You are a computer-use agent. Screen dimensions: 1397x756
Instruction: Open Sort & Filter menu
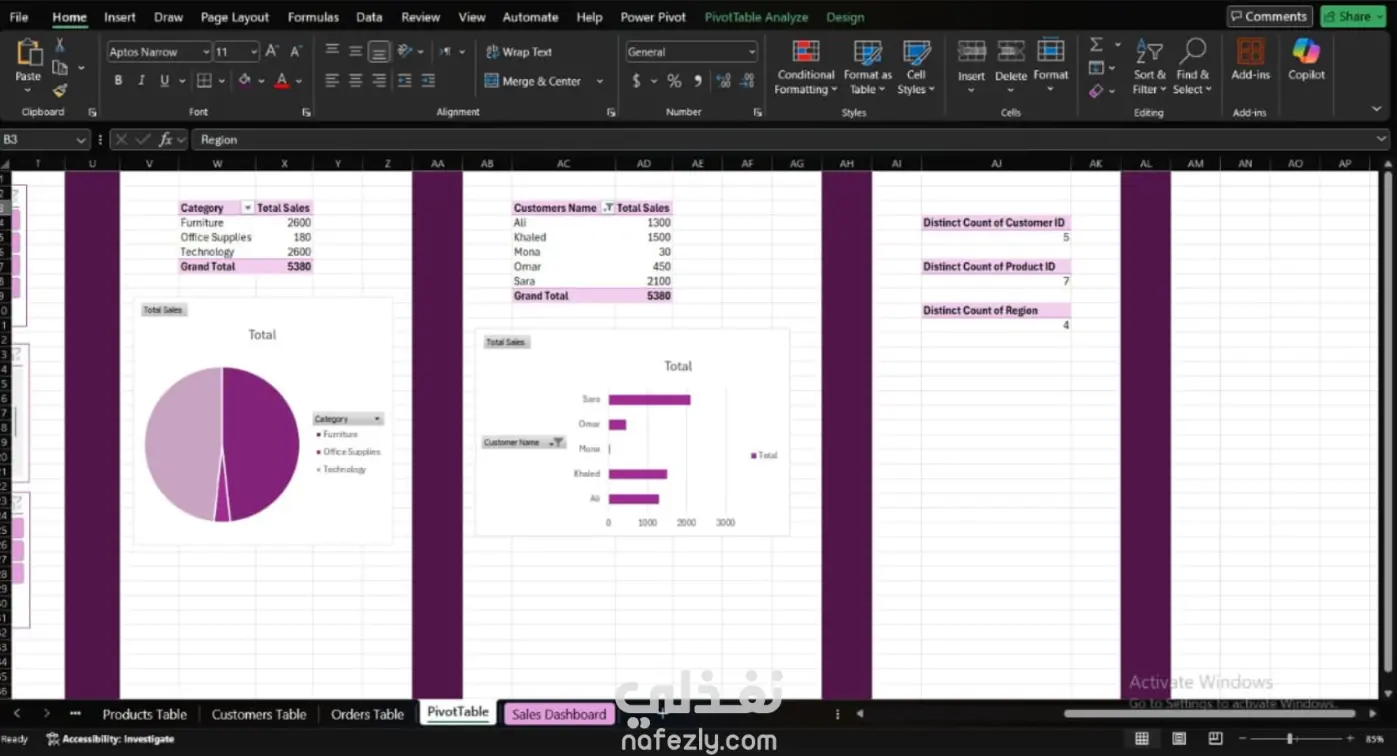[x=1149, y=68]
